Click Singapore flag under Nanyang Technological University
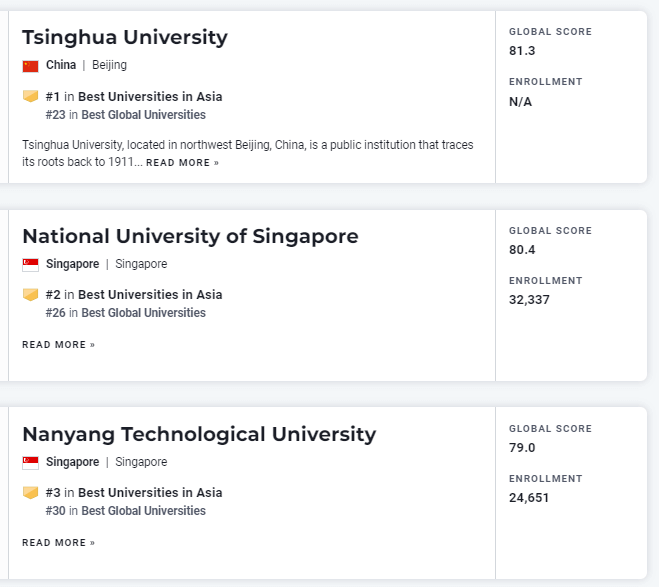The width and height of the screenshot is (659, 587). tap(30, 463)
